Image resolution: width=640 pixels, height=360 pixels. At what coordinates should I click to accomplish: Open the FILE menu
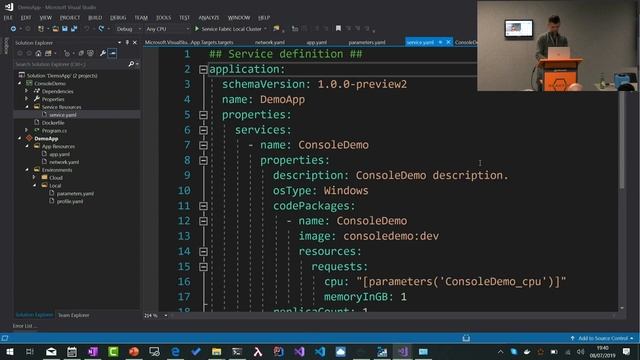point(8,18)
